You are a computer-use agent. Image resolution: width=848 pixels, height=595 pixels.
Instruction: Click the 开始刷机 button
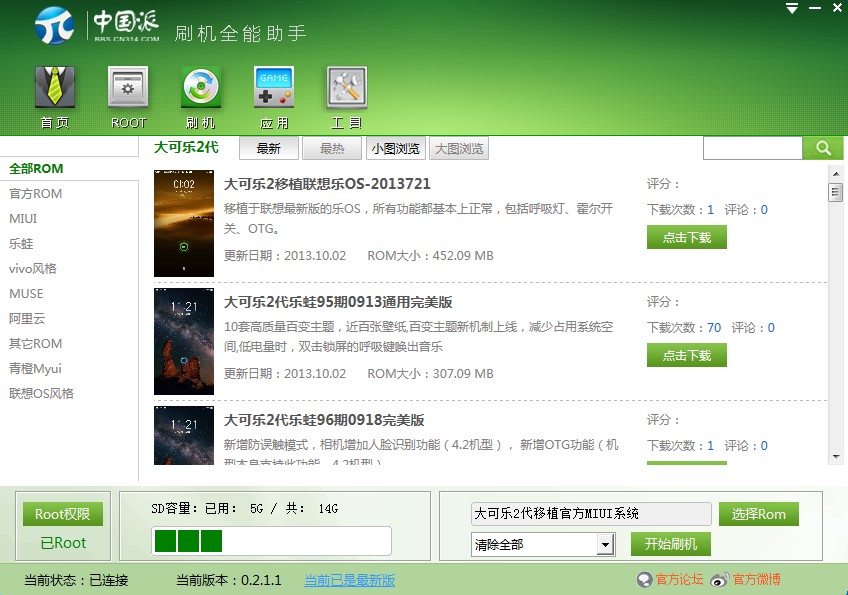(x=671, y=544)
